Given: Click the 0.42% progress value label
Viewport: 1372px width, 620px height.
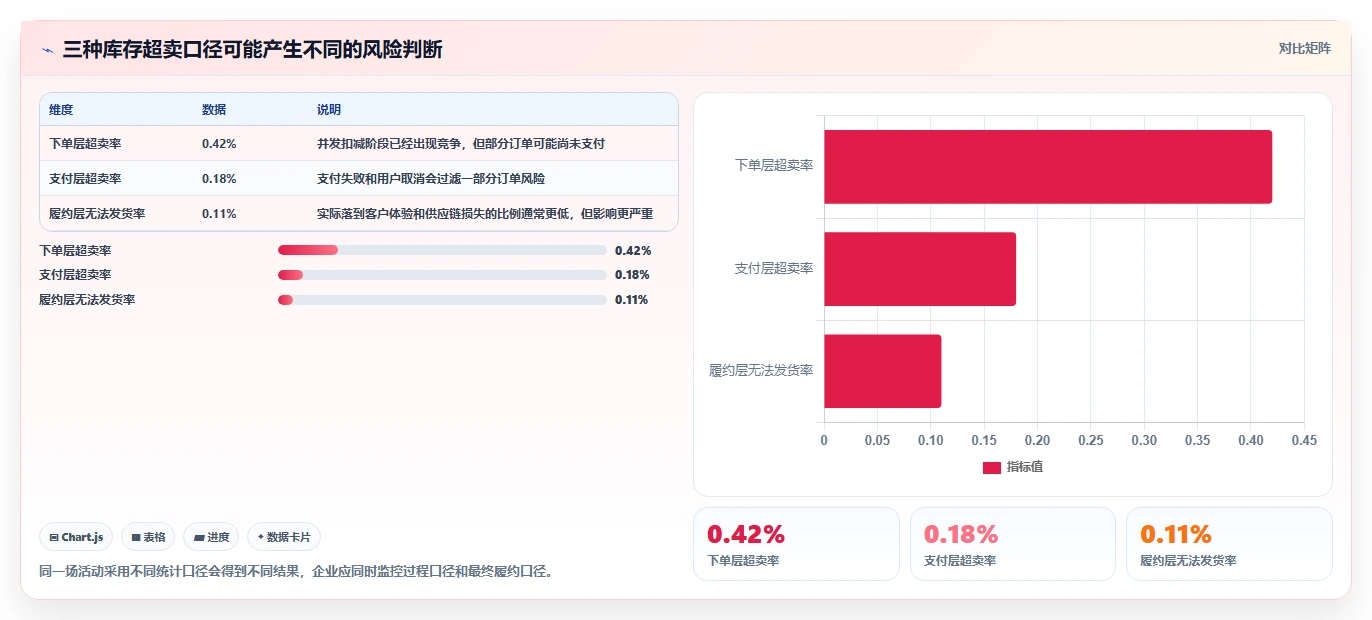Looking at the screenshot, I should tap(633, 251).
